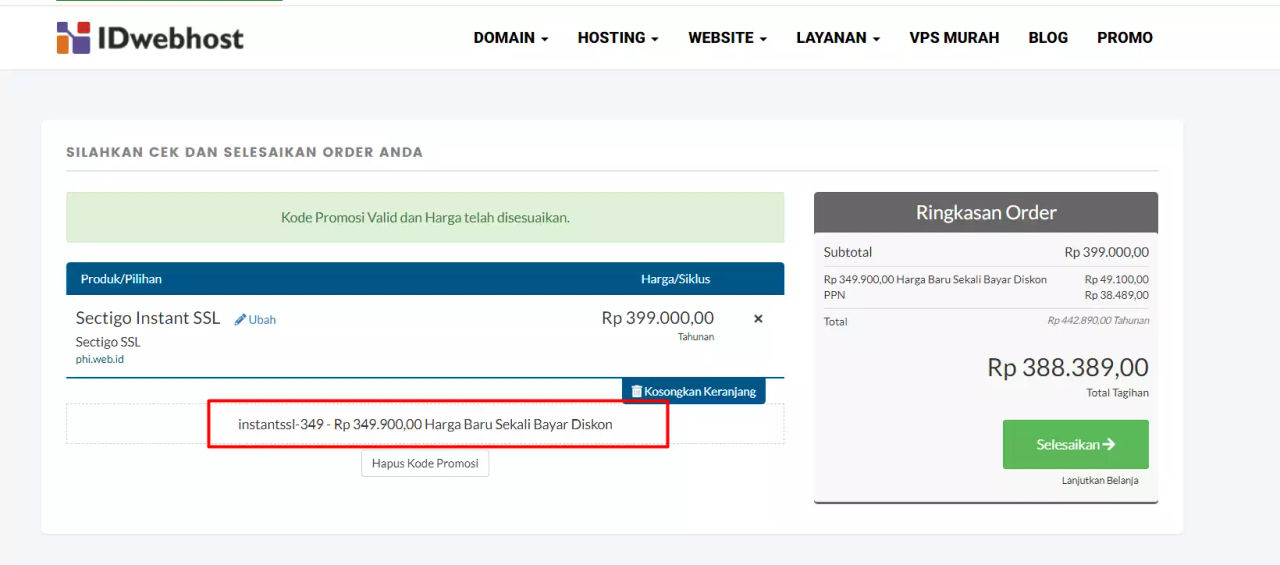Screen dimensions: 1280x565
Task: Click the trash icon on Kosongkan Keranjang
Action: tap(636, 391)
